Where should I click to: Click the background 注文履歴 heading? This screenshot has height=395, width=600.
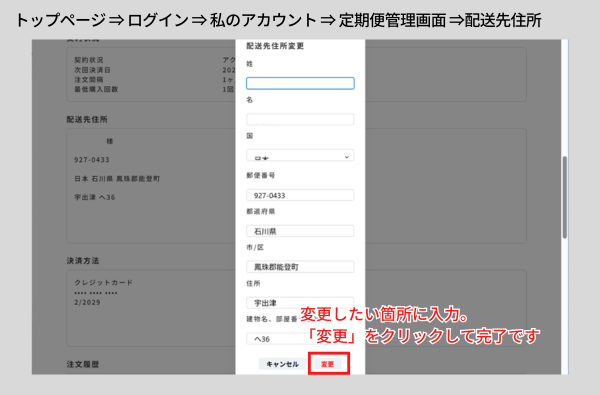point(83,364)
